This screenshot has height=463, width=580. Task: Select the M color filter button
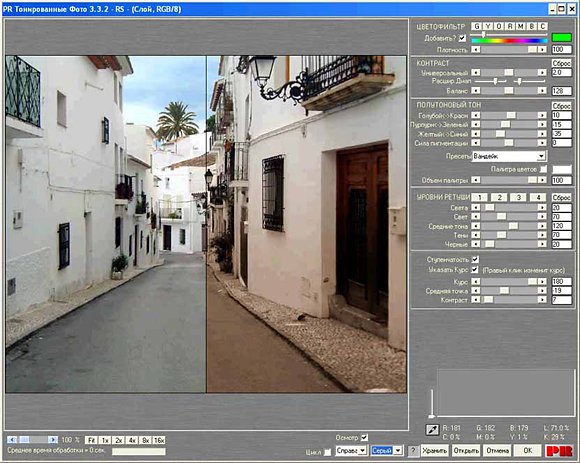tap(521, 26)
